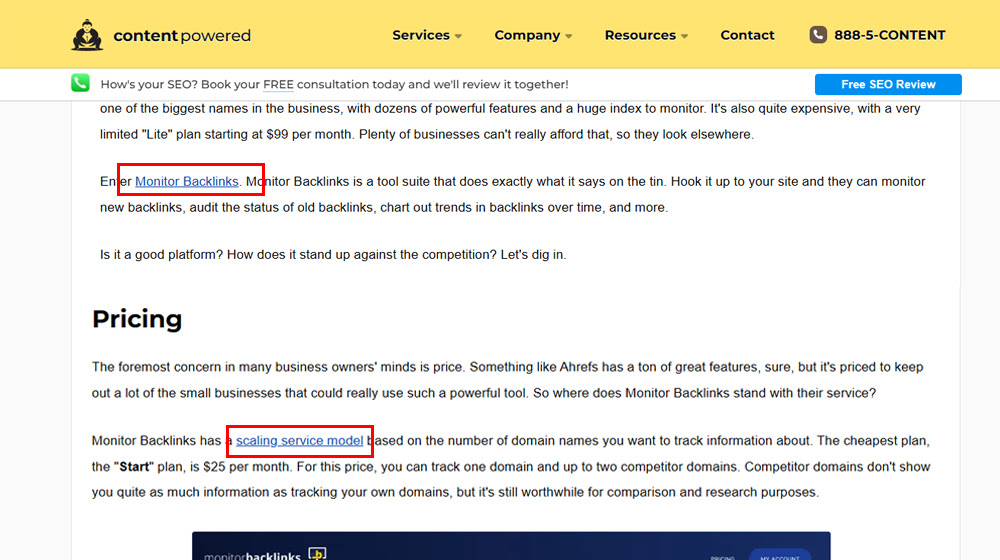Viewport: 1000px width, 560px height.
Task: Click the brown phone icon beside 888-5-CONTENT
Action: click(818, 34)
